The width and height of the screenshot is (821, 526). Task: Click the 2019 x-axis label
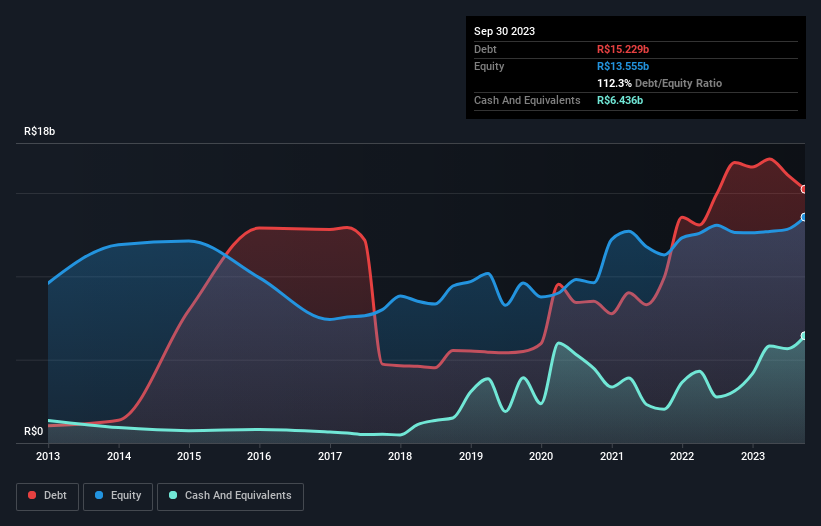471,456
